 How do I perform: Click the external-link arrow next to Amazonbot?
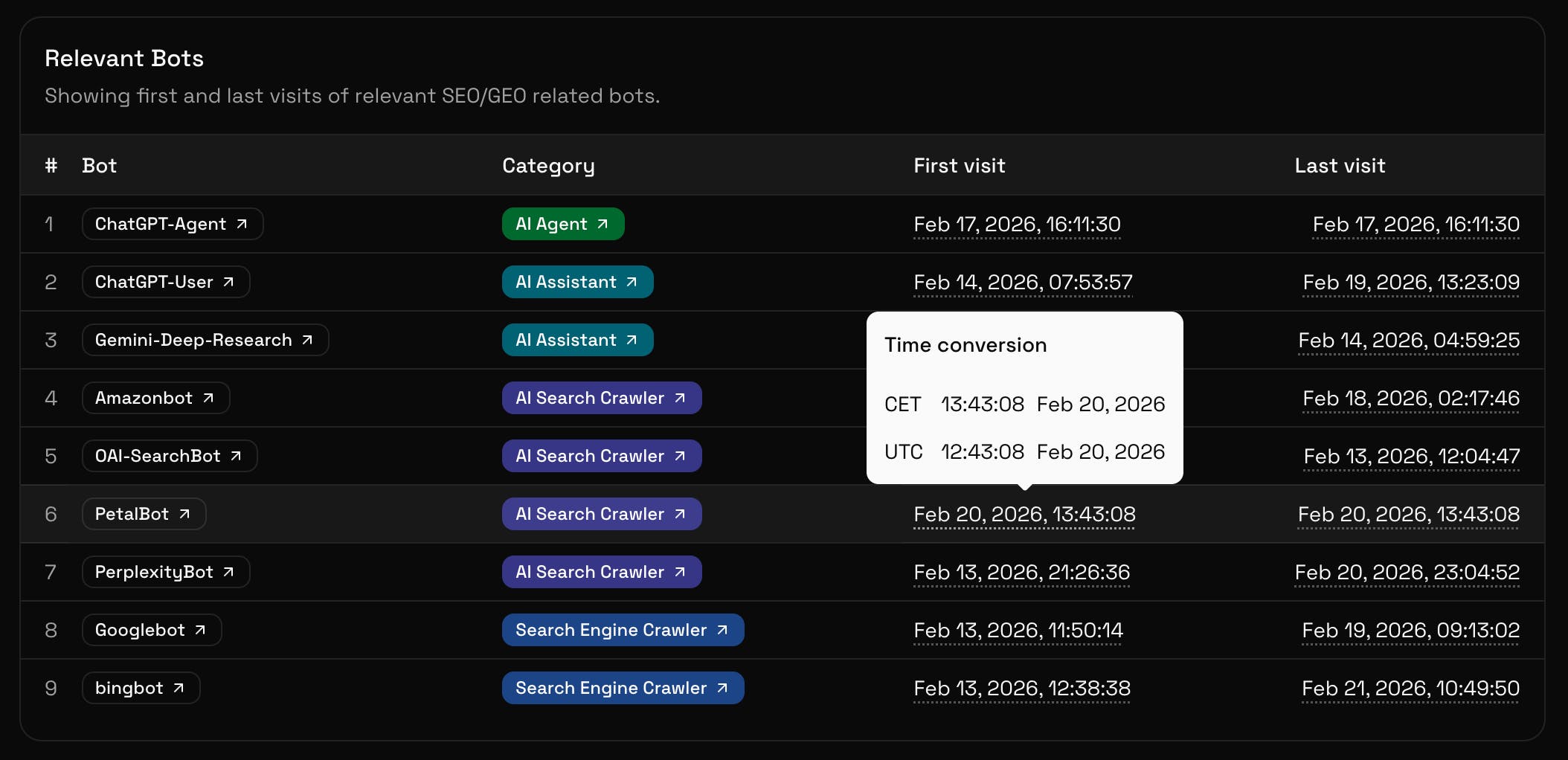(x=208, y=398)
